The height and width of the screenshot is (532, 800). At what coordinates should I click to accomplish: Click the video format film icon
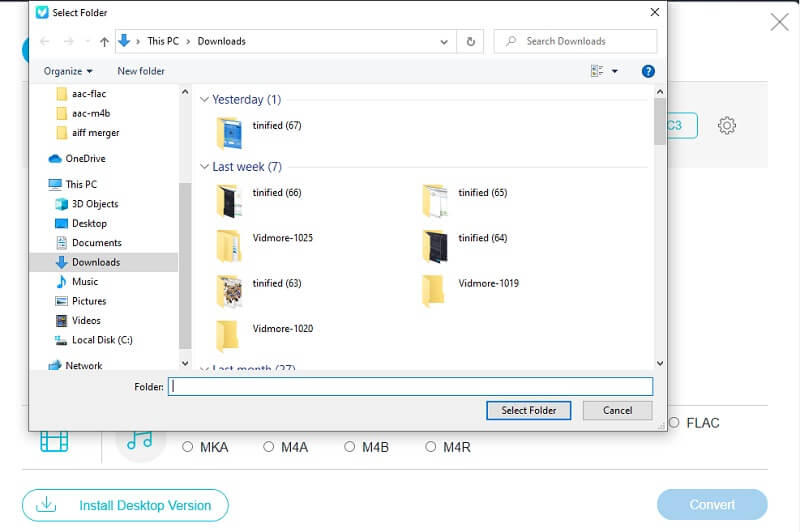coord(54,440)
